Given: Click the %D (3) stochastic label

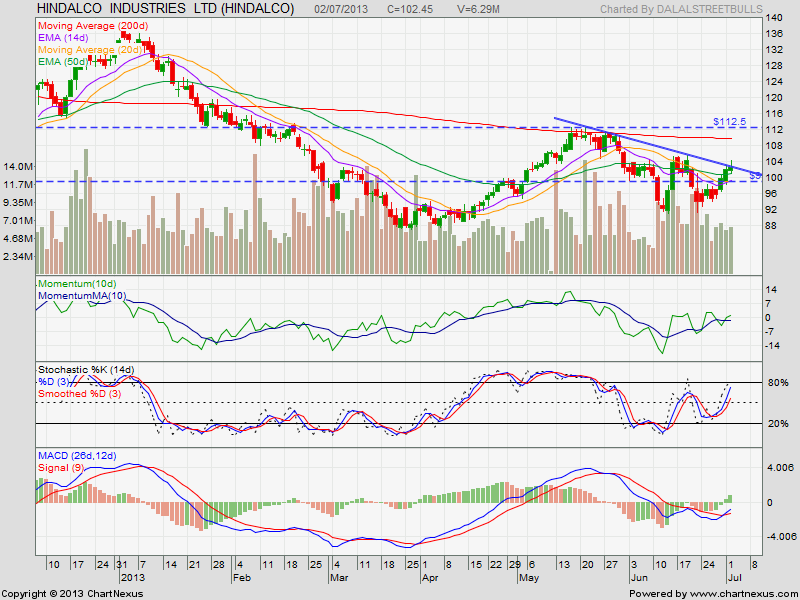Looking at the screenshot, I should click(x=53, y=382).
